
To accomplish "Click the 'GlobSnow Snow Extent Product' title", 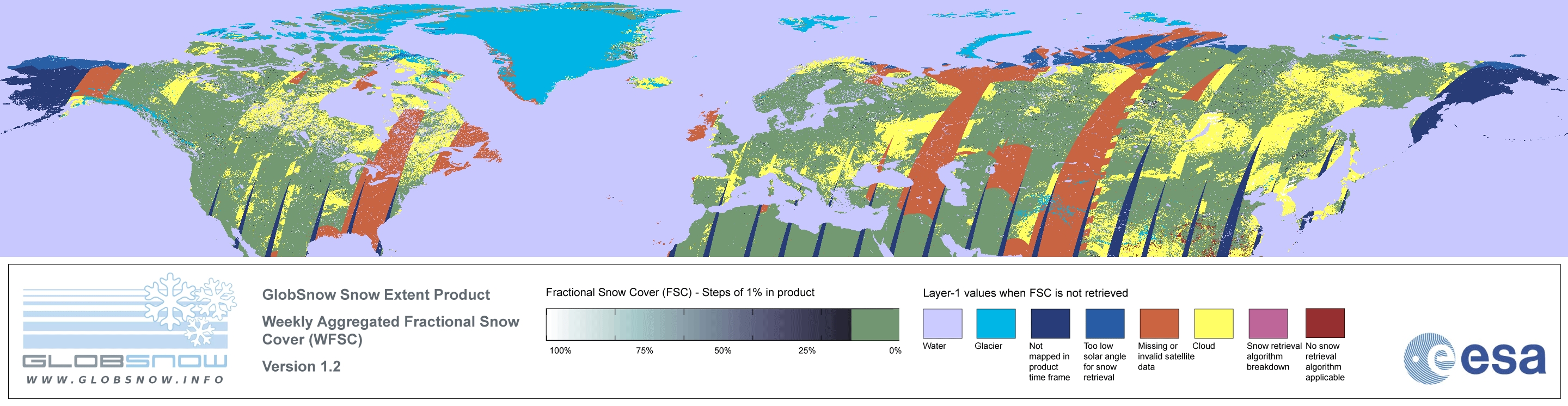I will (376, 294).
